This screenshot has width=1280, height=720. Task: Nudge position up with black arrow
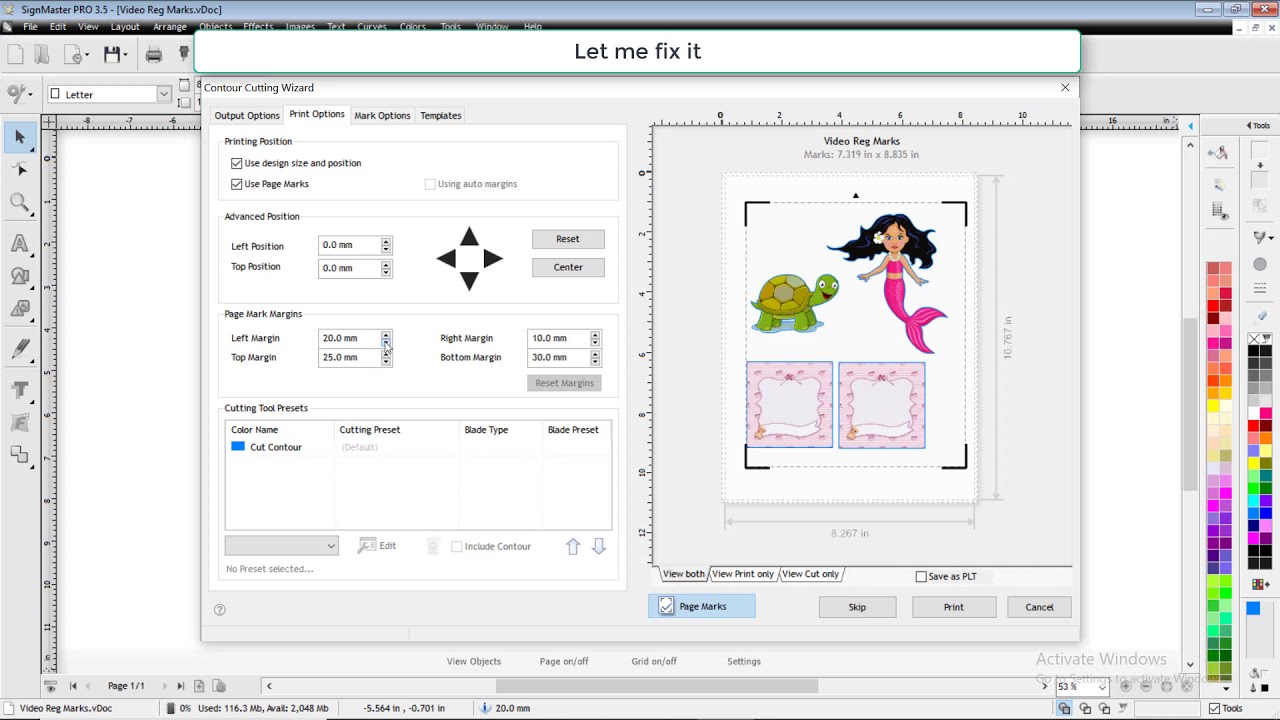tap(470, 237)
